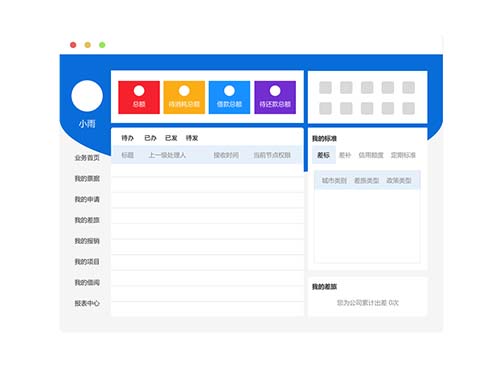Select the purple 待还款总额 card
The image size is (499, 374).
(275, 97)
